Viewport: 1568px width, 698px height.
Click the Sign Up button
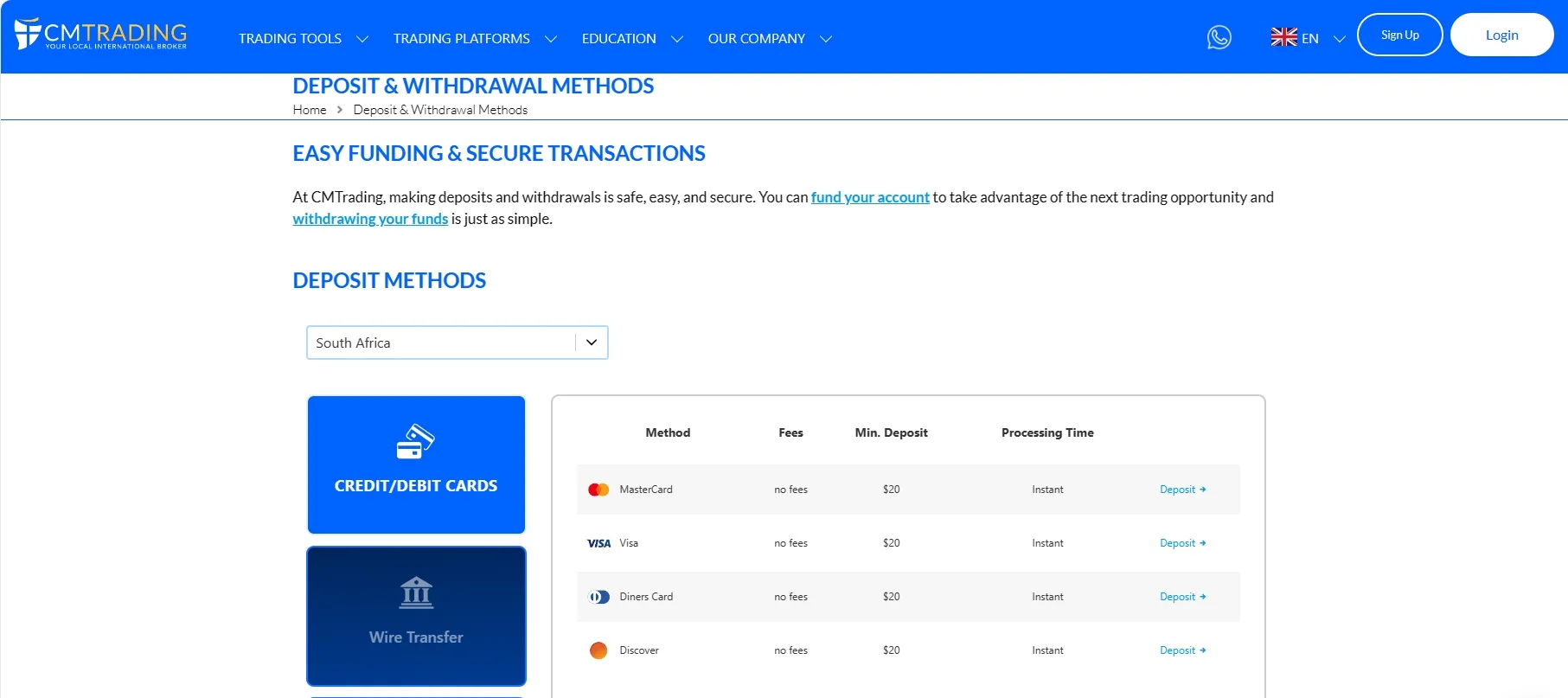[1400, 35]
